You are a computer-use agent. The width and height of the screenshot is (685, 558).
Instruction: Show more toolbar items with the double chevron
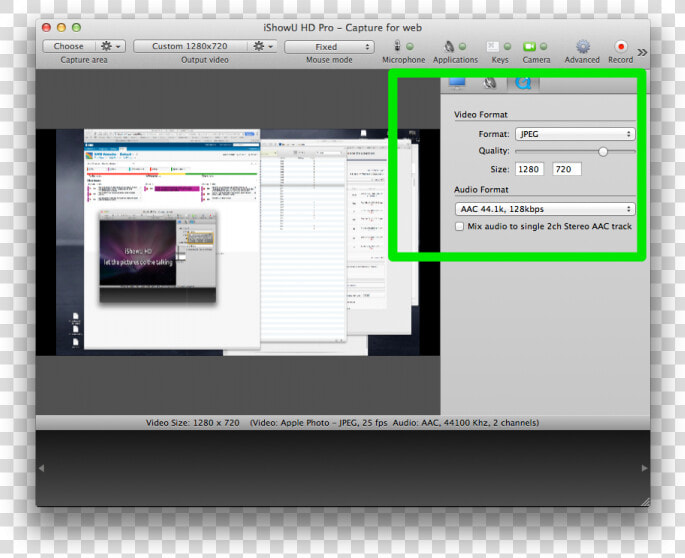click(x=642, y=52)
